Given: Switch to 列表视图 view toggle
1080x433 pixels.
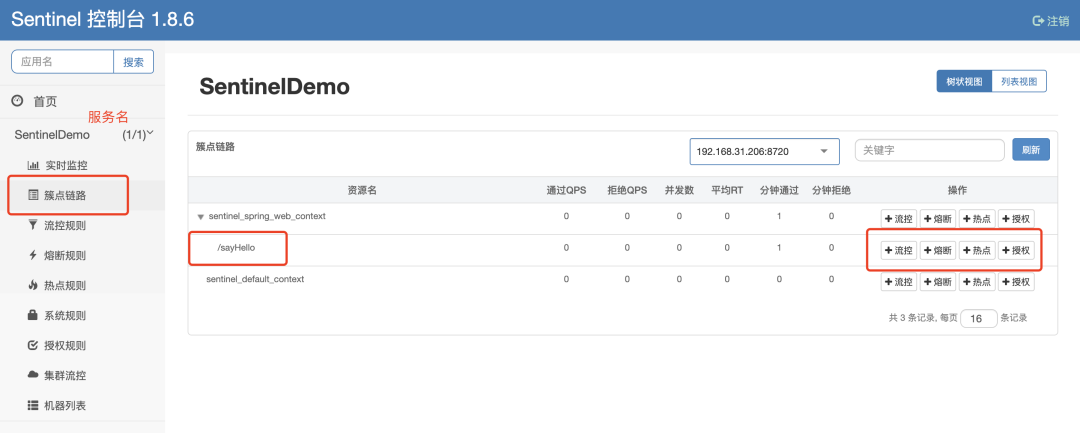Looking at the screenshot, I should (x=1019, y=81).
